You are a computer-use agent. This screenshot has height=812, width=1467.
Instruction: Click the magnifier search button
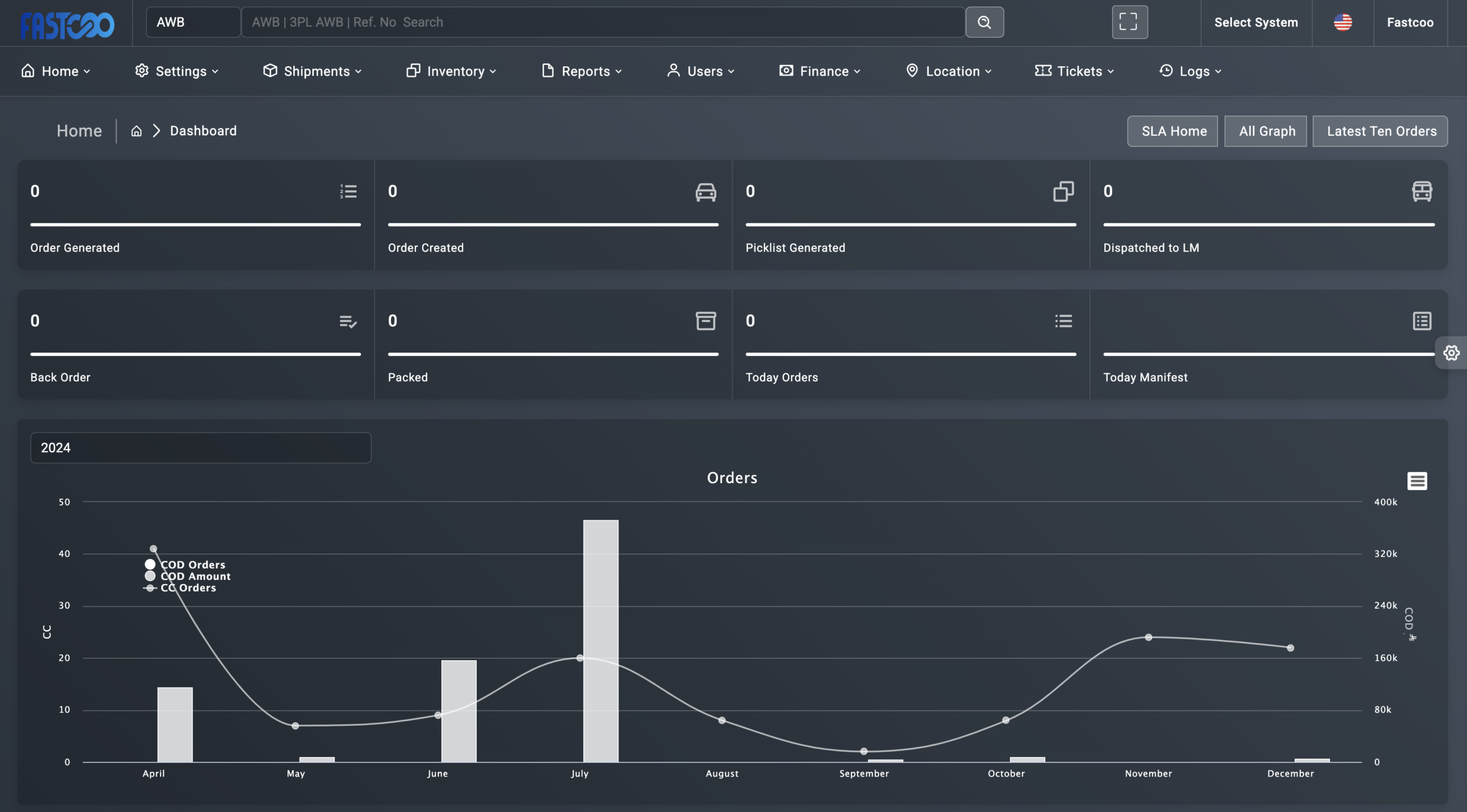[x=984, y=22]
